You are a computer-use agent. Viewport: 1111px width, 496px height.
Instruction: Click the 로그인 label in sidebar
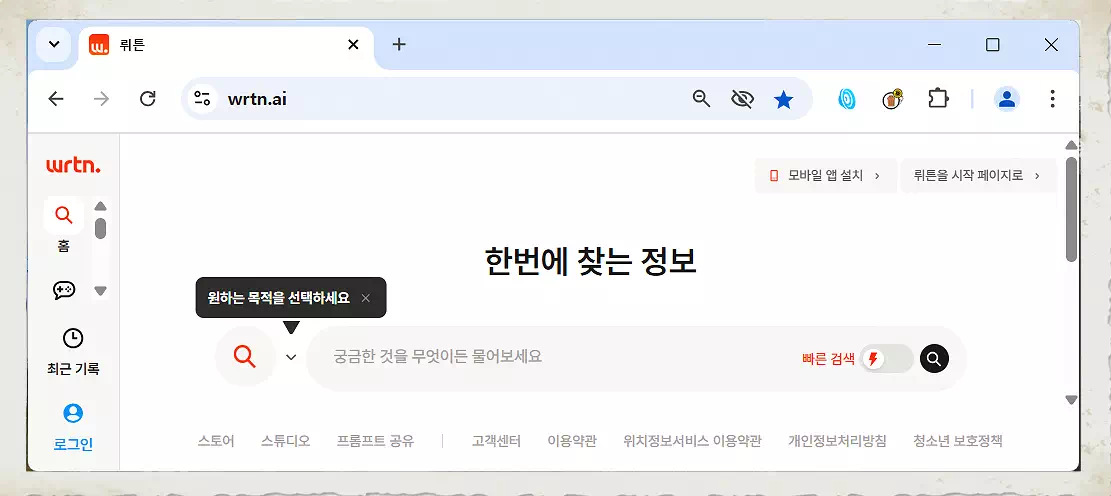[73, 445]
